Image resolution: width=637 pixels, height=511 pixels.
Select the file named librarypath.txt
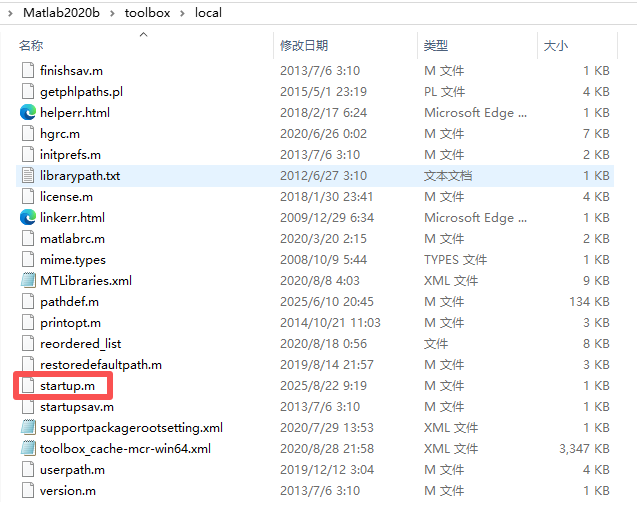tap(80, 176)
